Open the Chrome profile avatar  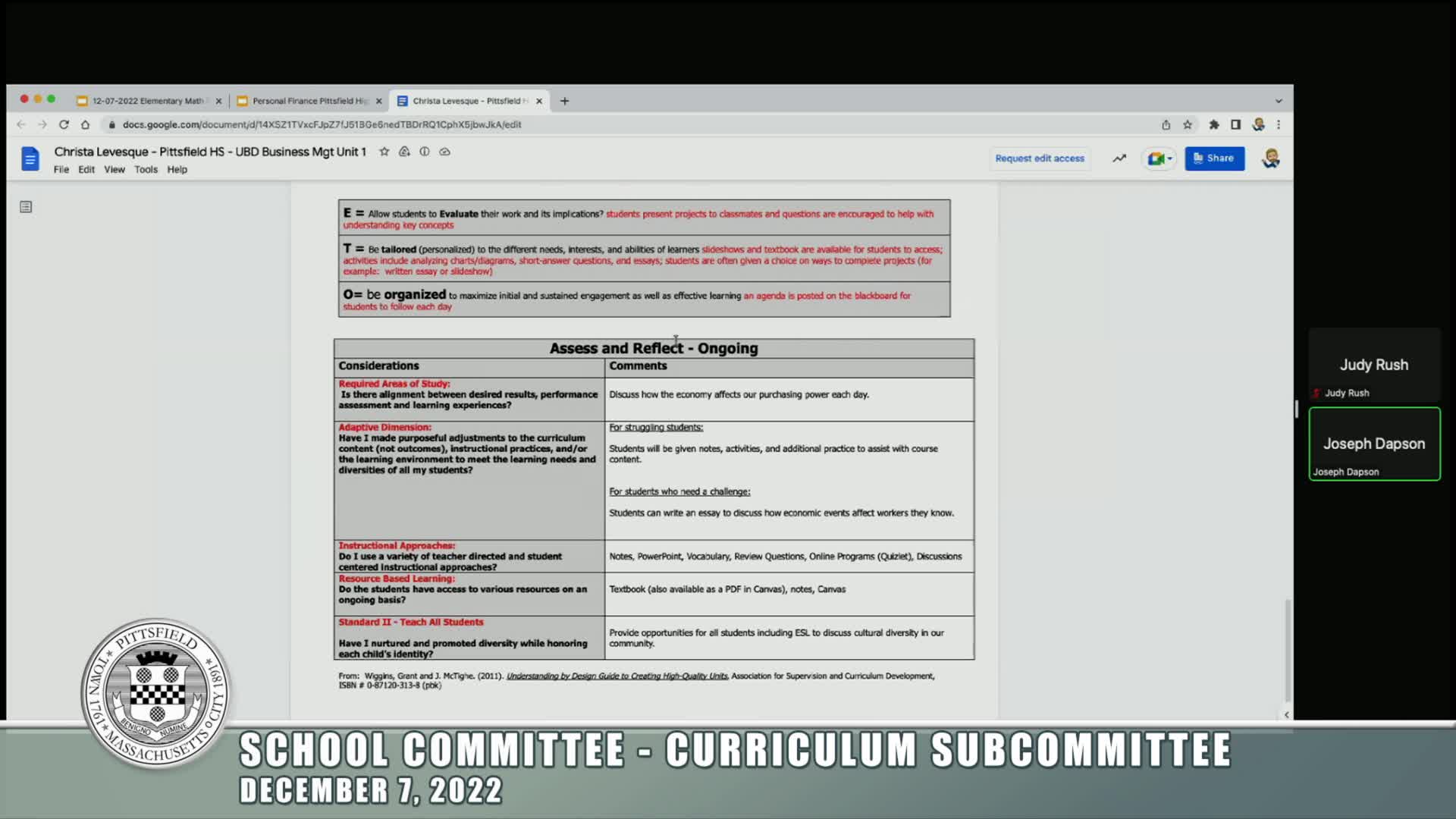click(x=1258, y=124)
